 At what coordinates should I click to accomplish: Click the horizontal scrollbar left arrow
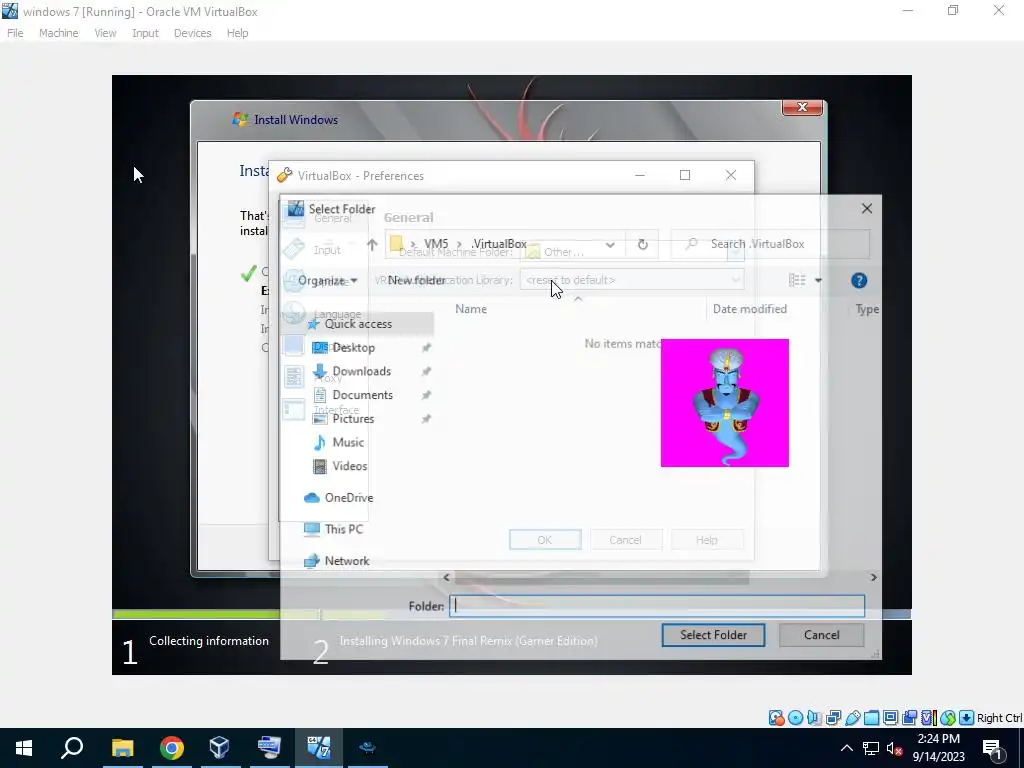coord(446,577)
